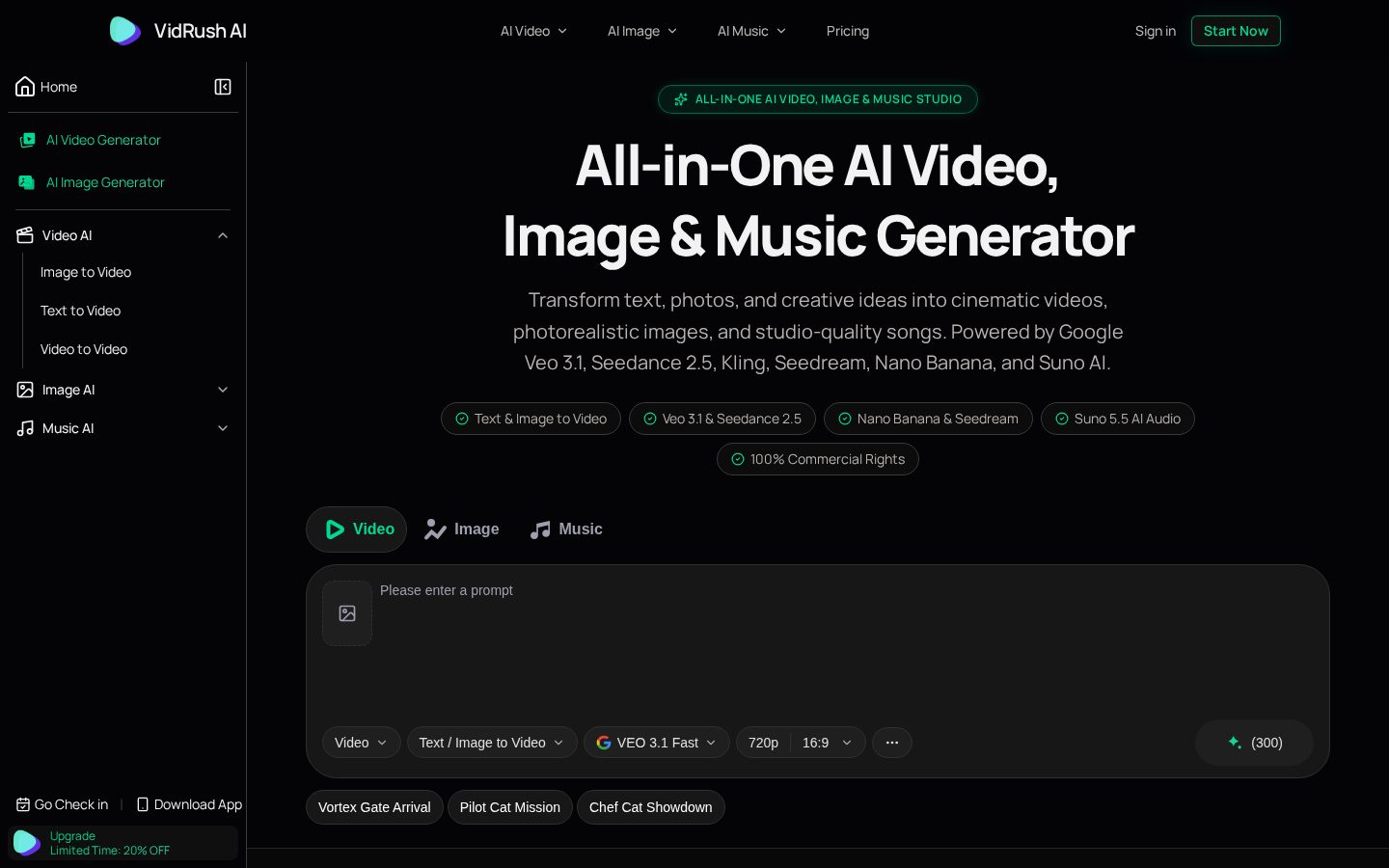1389x868 pixels.
Task: Click the Go Check in calendar icon
Action: [x=23, y=804]
